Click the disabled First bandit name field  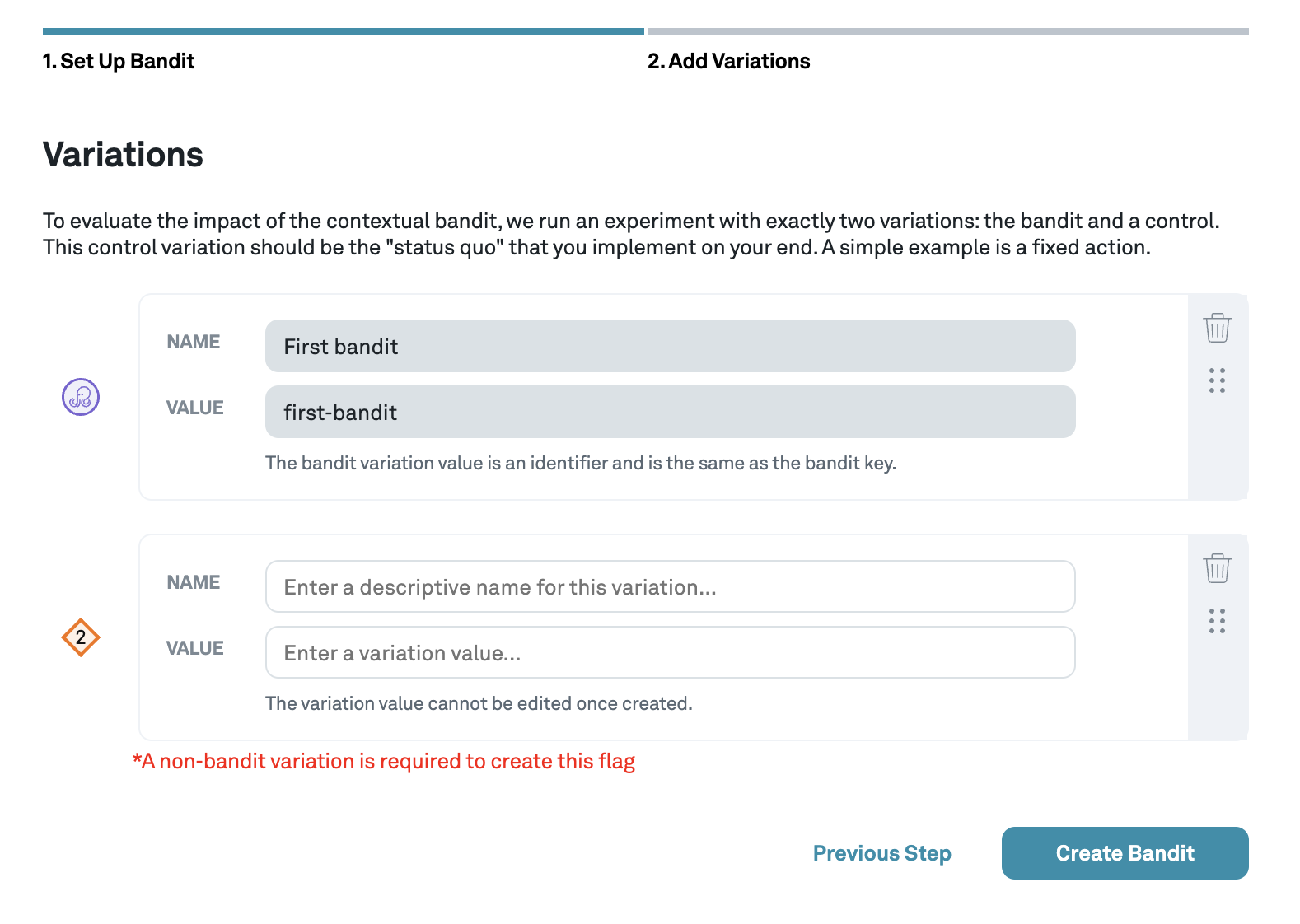pos(670,346)
